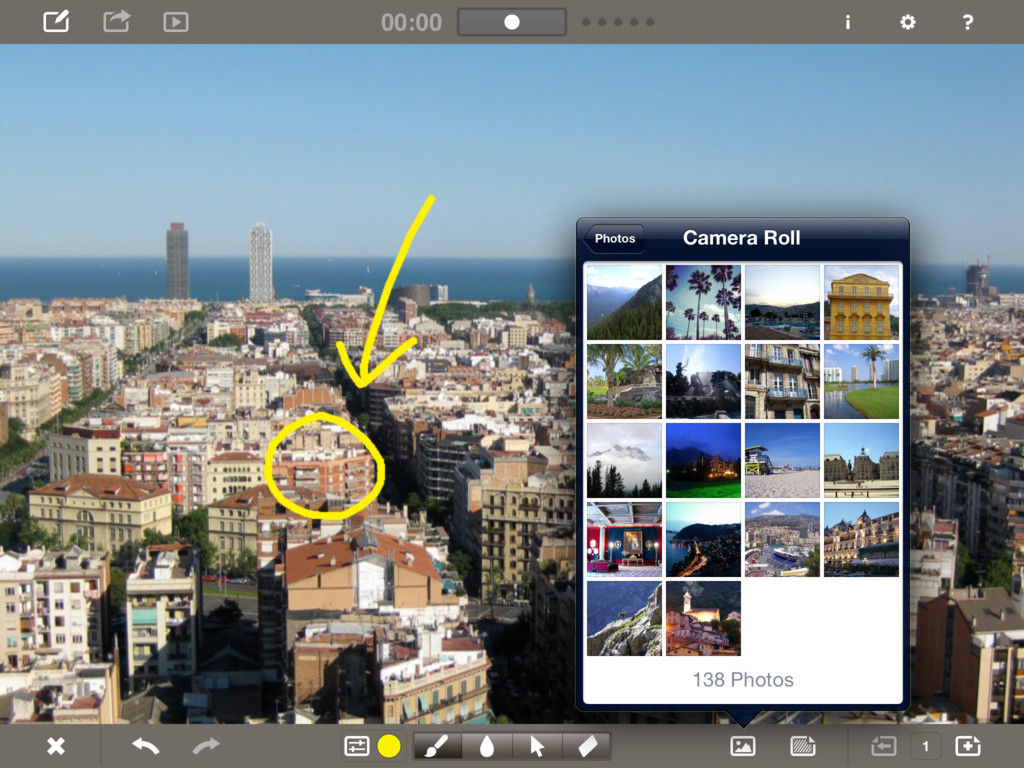Select the mountain forest photo thumbnail
Screen dimensions: 1024x768
[x=624, y=302]
